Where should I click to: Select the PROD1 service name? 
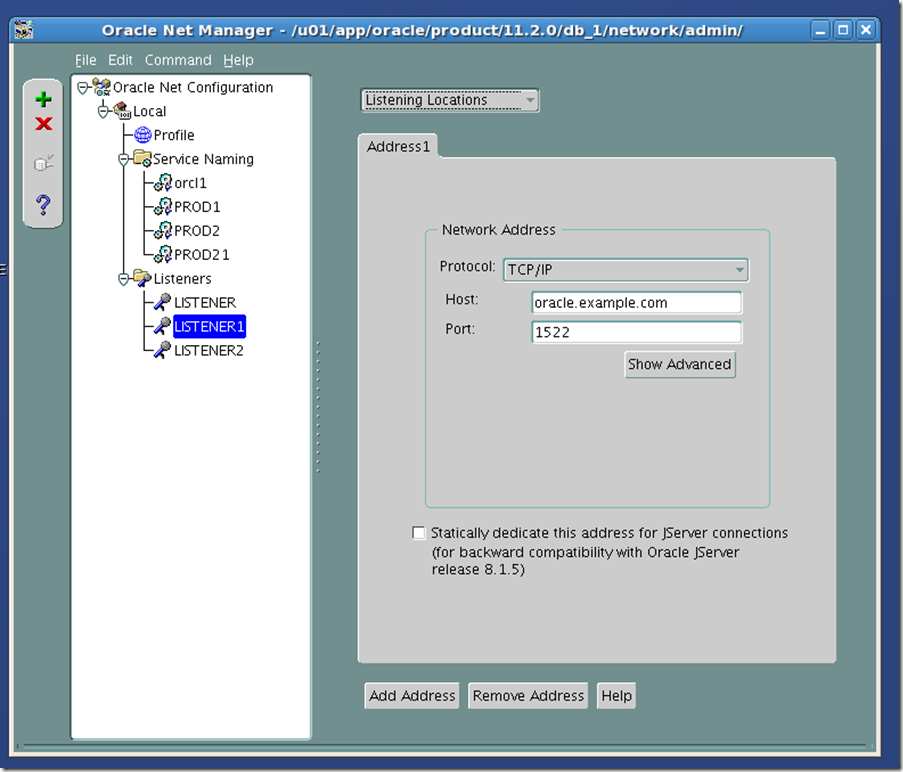tap(197, 207)
